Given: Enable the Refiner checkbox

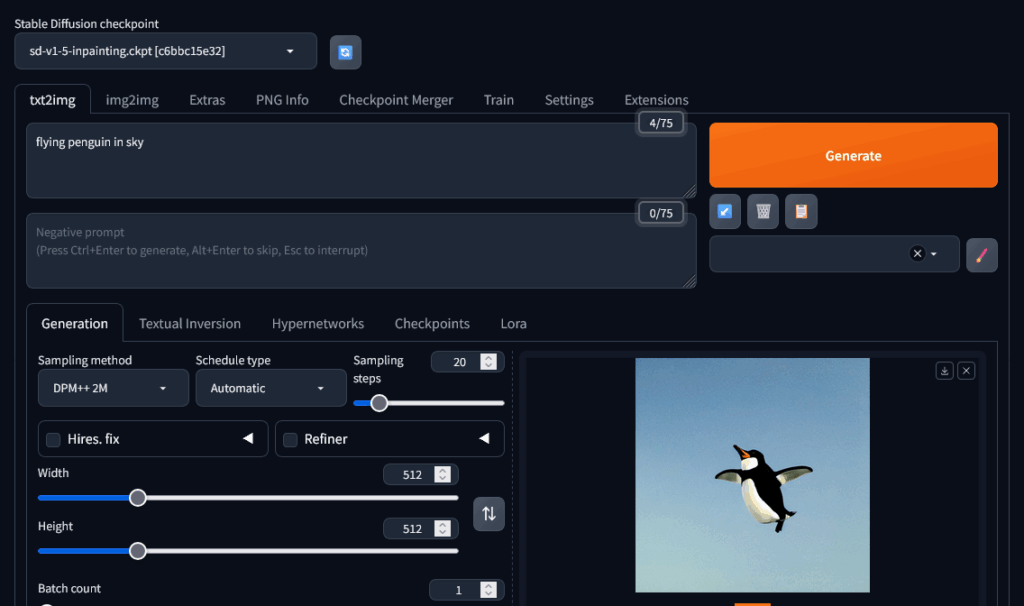Looking at the screenshot, I should coord(291,439).
